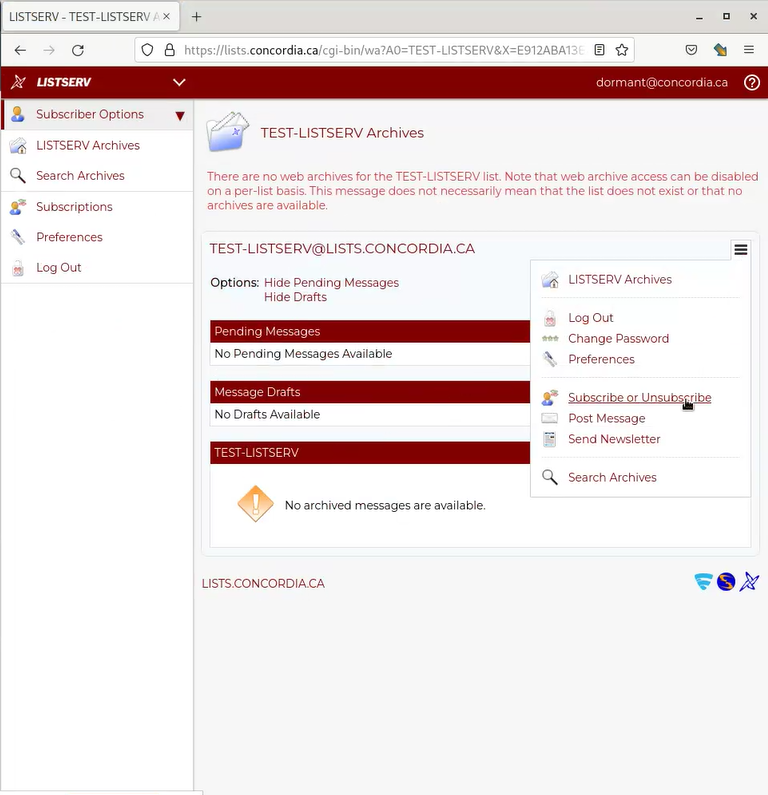The width and height of the screenshot is (768, 795).
Task: Click the tracking protection shield icon
Action: point(147,50)
